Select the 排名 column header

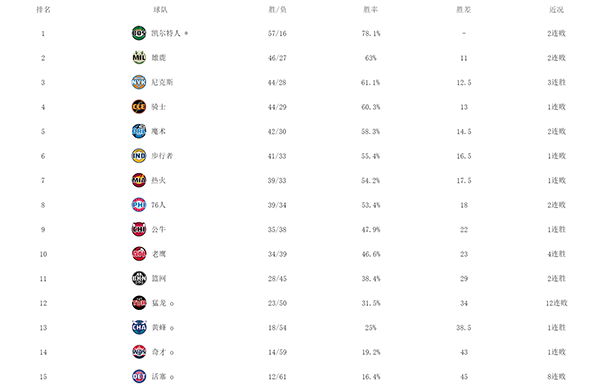click(x=43, y=10)
